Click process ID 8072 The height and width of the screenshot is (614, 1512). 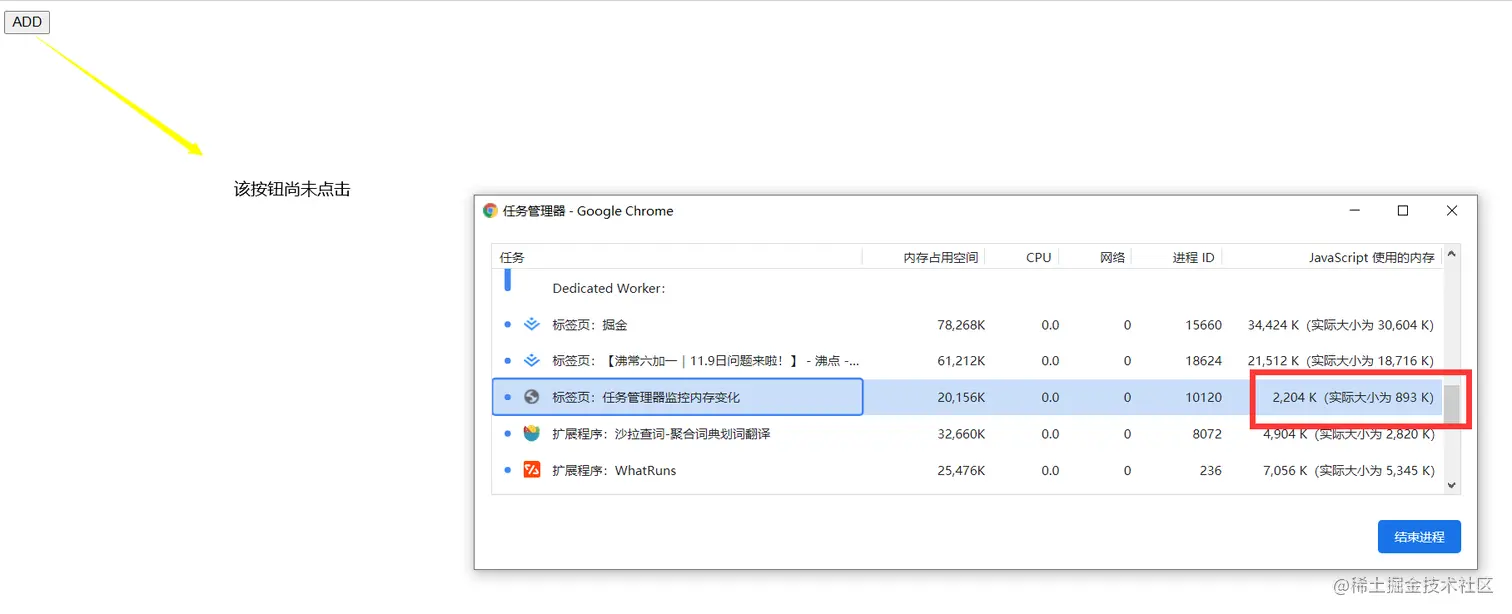1208,434
